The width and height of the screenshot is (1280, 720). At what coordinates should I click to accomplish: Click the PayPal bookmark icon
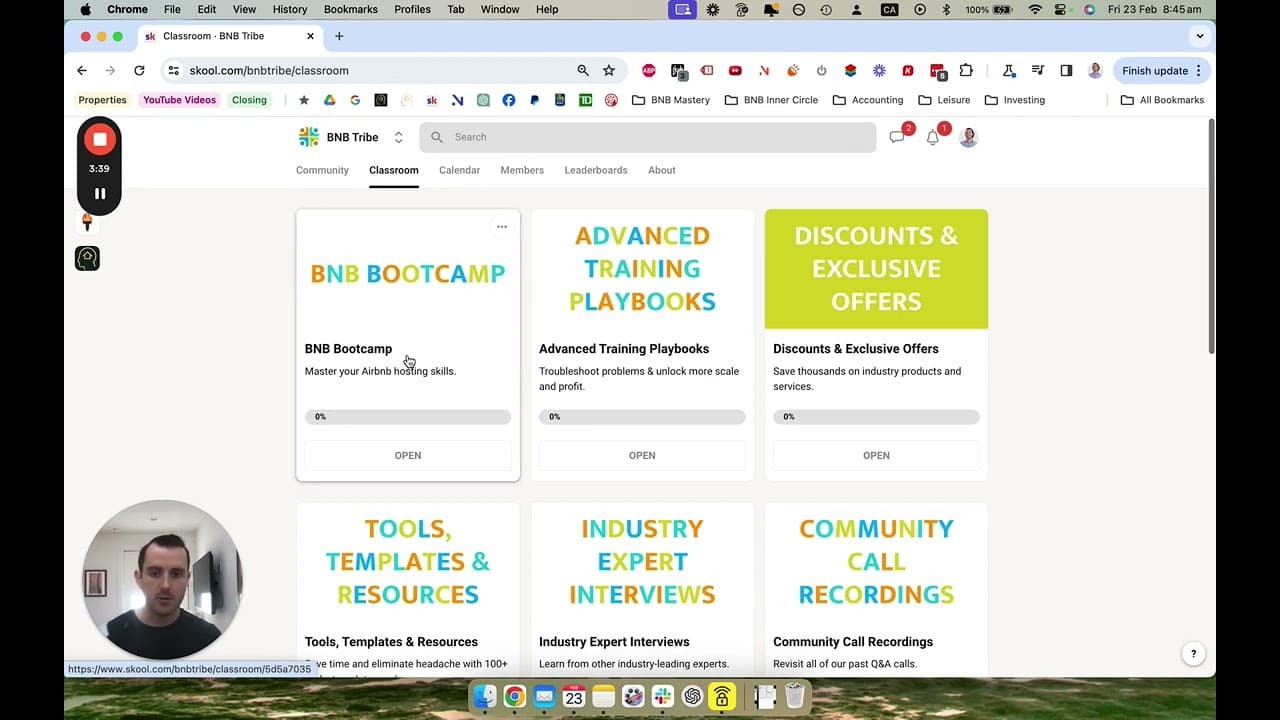click(x=535, y=100)
